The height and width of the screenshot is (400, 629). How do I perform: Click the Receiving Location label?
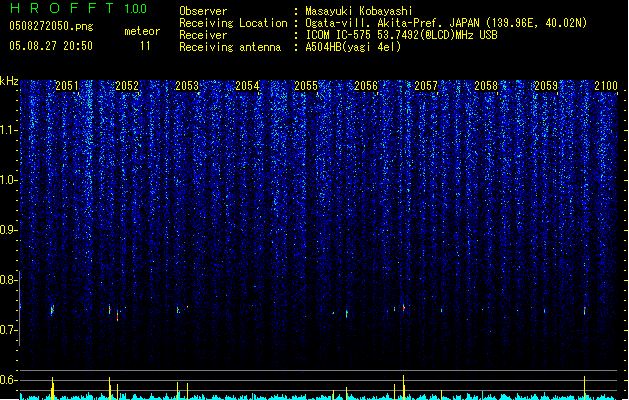233,23
